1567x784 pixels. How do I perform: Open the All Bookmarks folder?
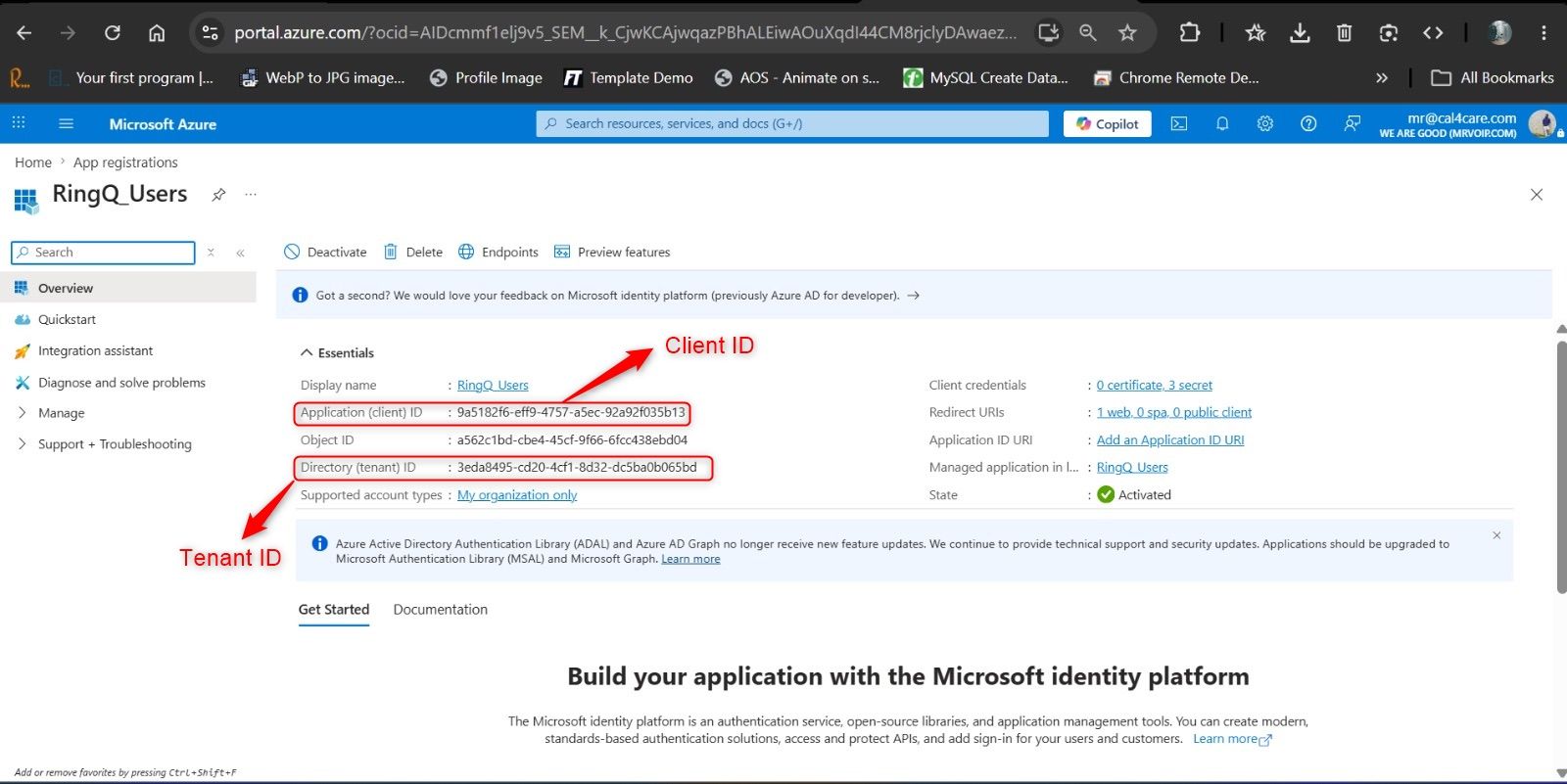[1493, 78]
